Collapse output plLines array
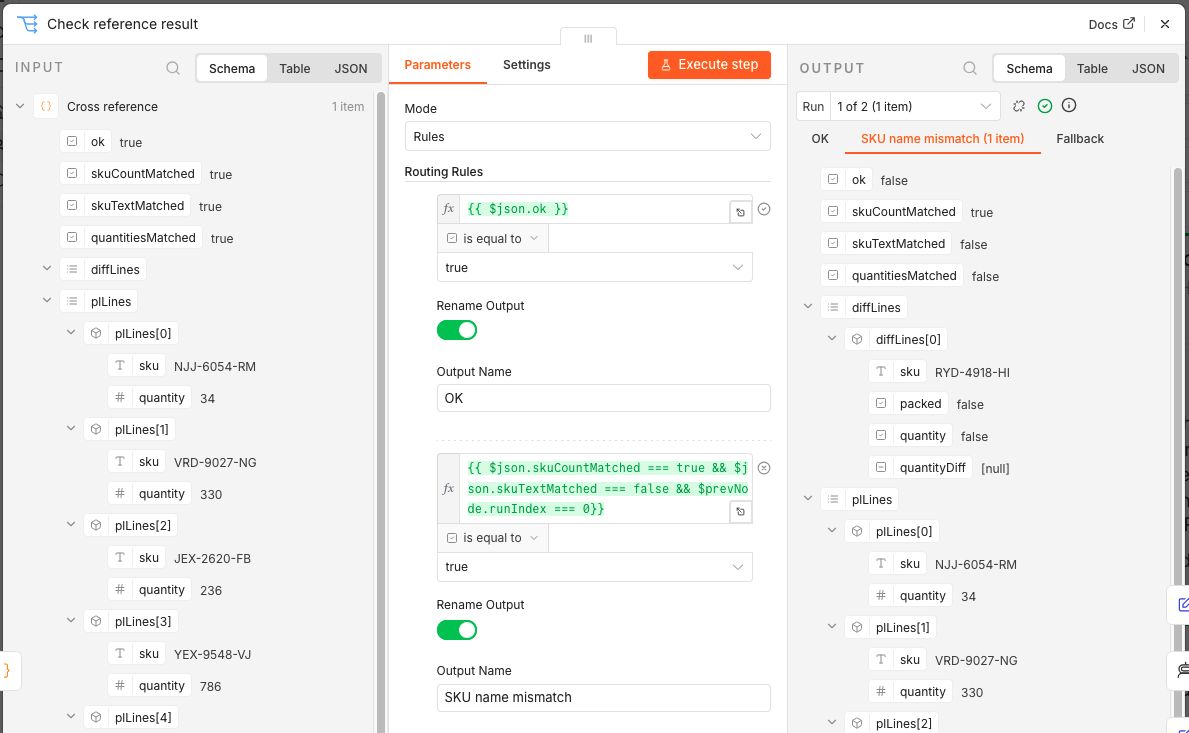 pos(808,498)
